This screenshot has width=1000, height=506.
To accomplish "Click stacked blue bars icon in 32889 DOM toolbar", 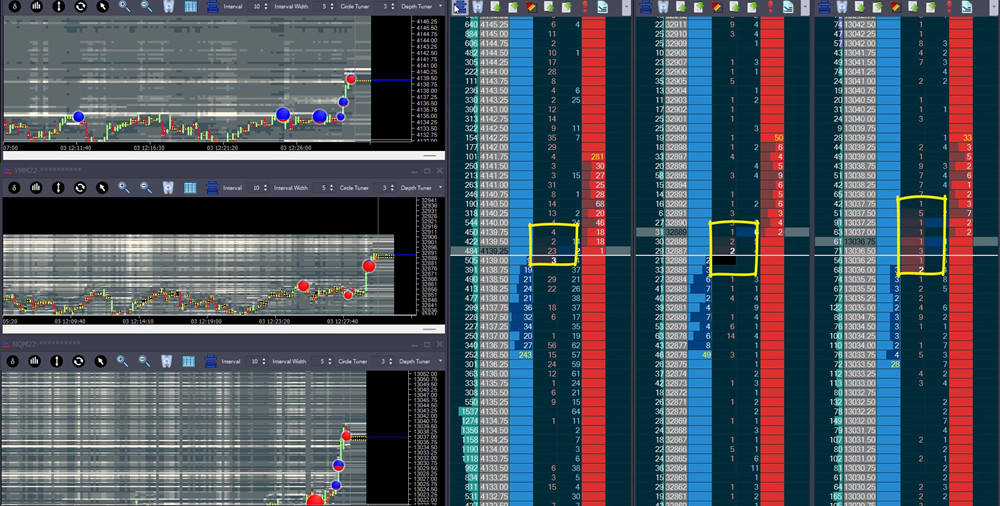I will coord(645,7).
